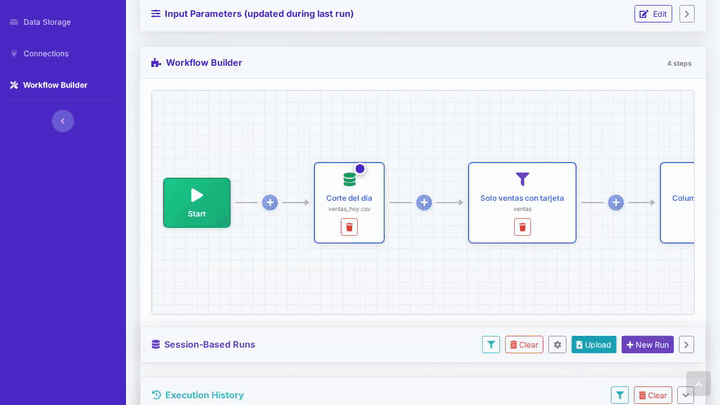Image resolution: width=720 pixels, height=405 pixels.
Task: Click the Workflow Builder puzzle icon
Action: pyautogui.click(x=156, y=63)
